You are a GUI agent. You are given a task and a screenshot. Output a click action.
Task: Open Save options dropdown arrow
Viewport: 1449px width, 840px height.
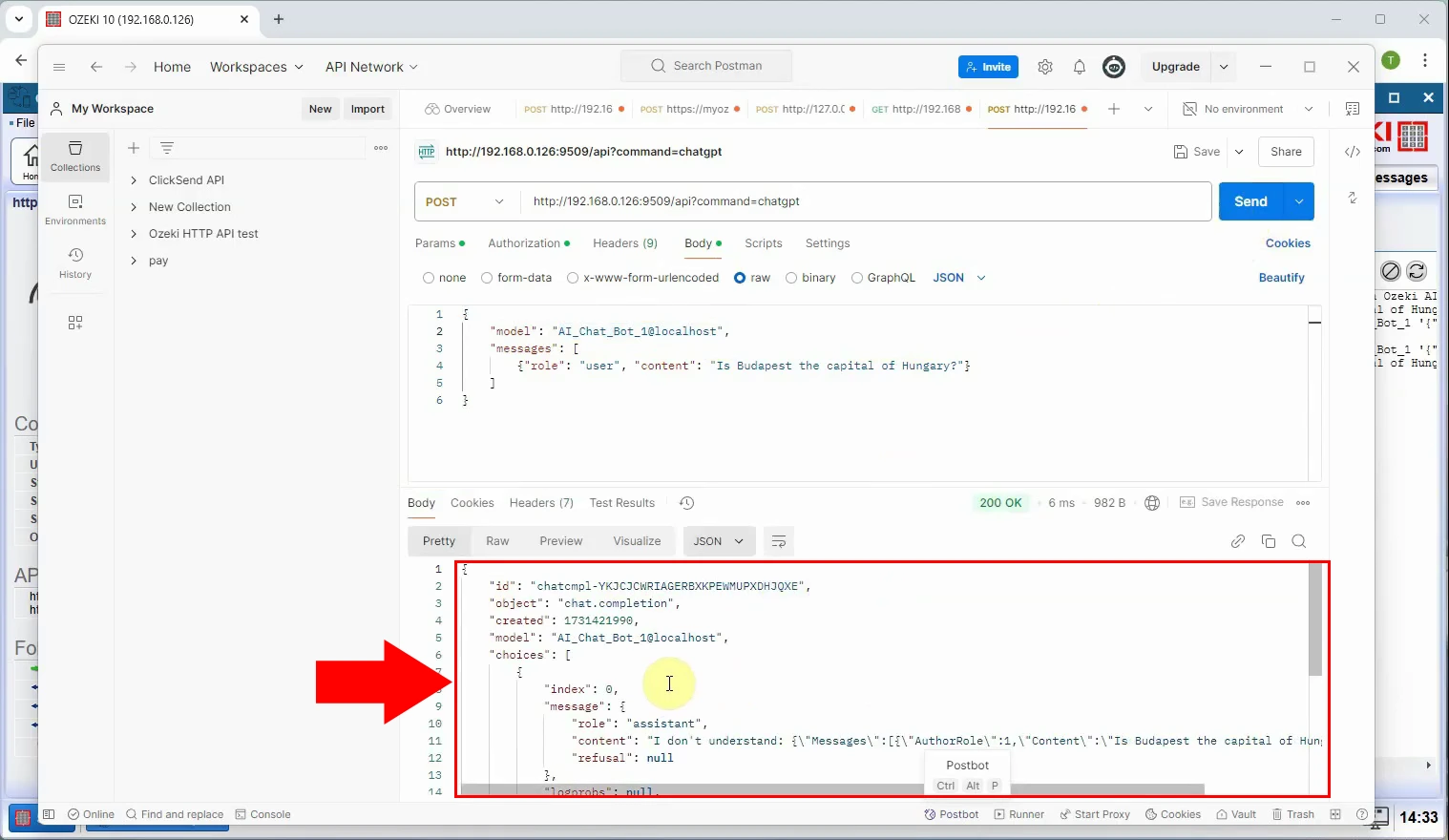(1239, 152)
